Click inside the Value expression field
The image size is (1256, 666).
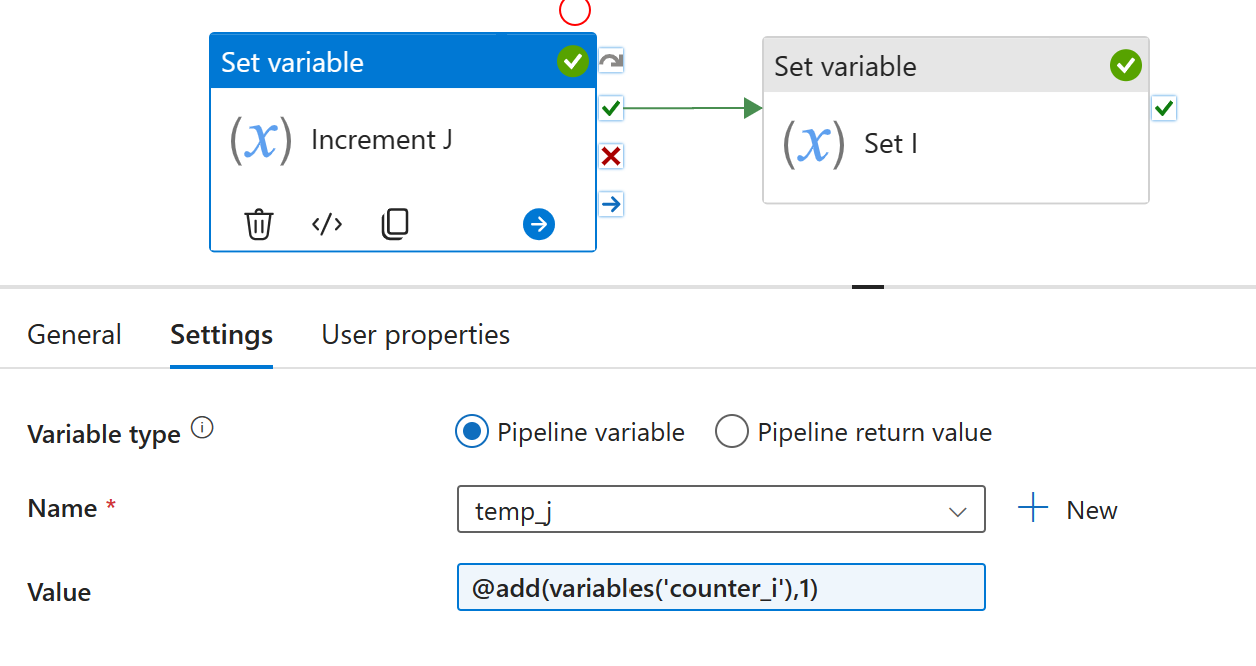click(x=720, y=587)
